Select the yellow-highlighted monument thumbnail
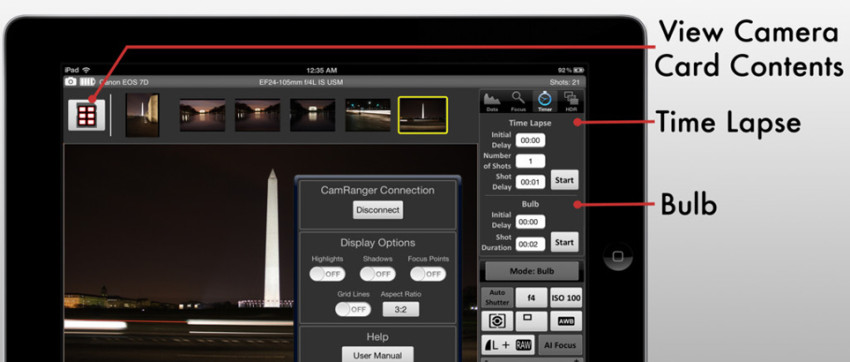The height and width of the screenshot is (362, 850). 423,115
